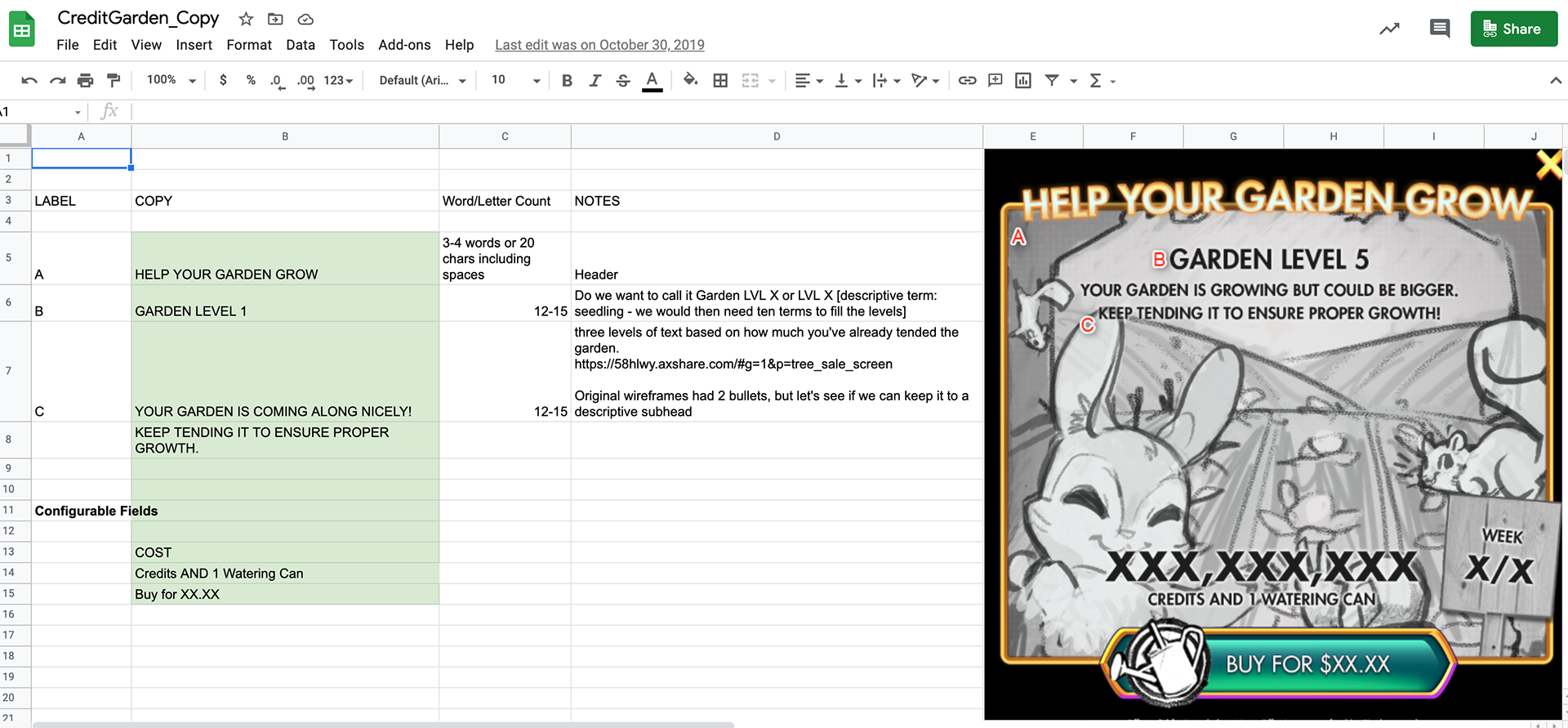The height and width of the screenshot is (728, 1568).
Task: Select the Configurable Fields cell
Action: pyautogui.click(x=81, y=511)
